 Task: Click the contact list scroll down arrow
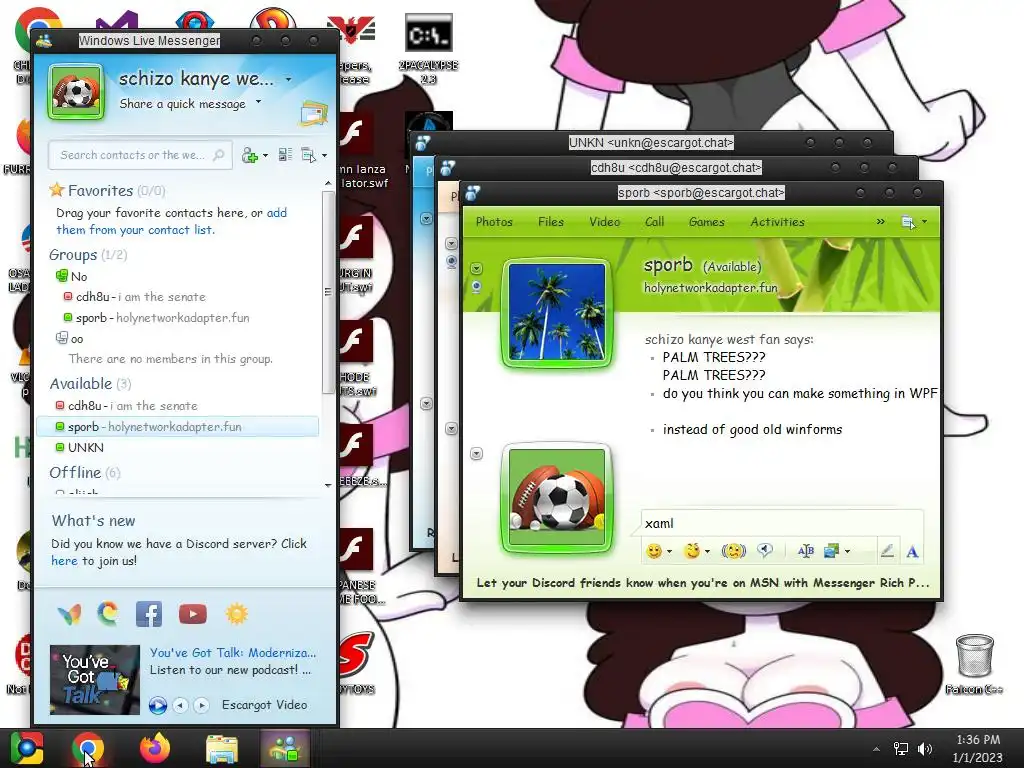tap(328, 485)
